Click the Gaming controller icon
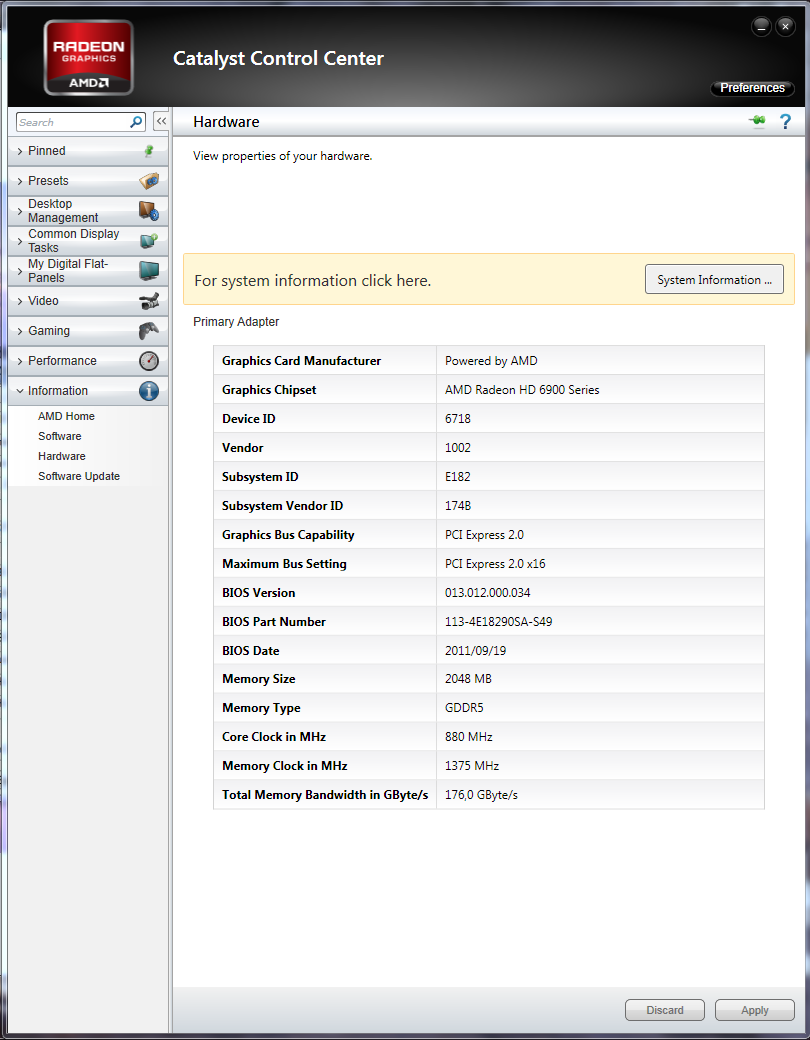The image size is (810, 1040). click(149, 330)
